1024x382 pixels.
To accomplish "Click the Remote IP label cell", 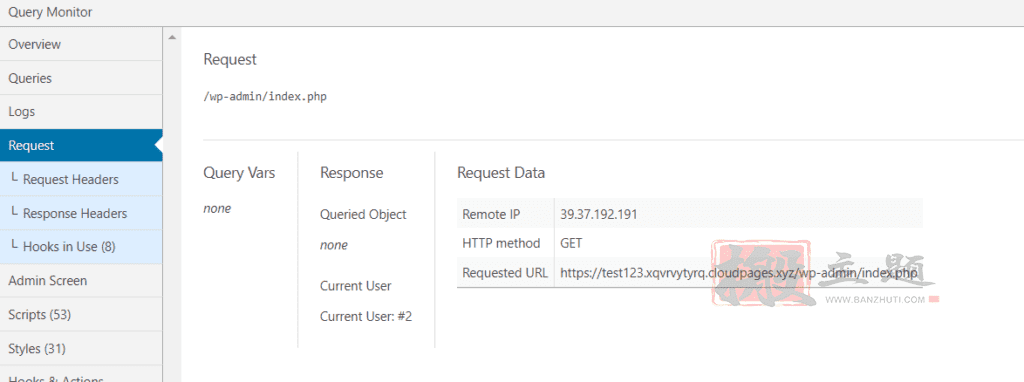I will tap(505, 214).
